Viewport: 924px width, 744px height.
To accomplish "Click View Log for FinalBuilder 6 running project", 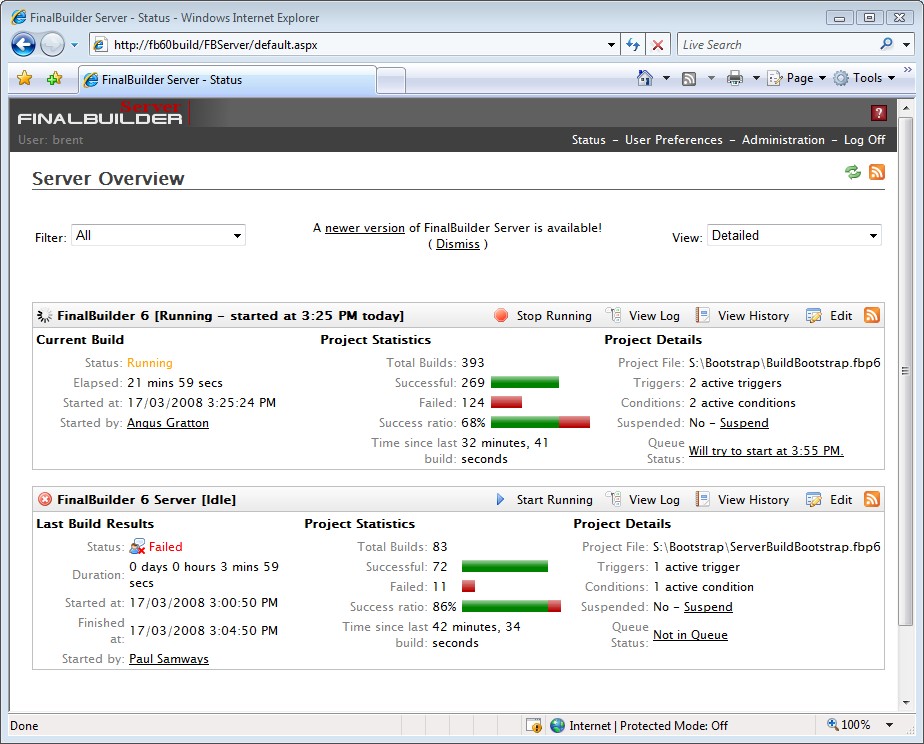I will (644, 316).
